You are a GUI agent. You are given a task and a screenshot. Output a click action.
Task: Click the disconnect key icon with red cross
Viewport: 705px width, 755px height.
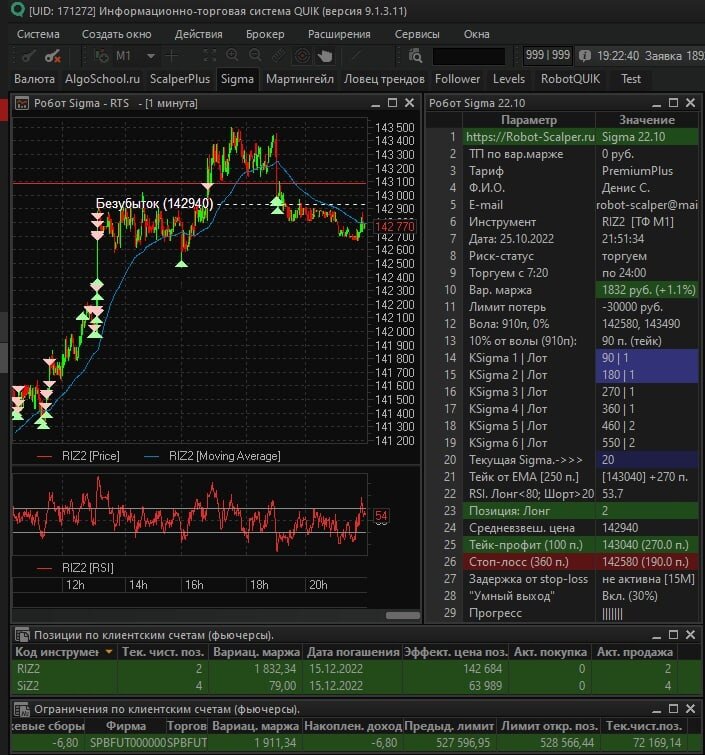pyautogui.click(x=53, y=56)
